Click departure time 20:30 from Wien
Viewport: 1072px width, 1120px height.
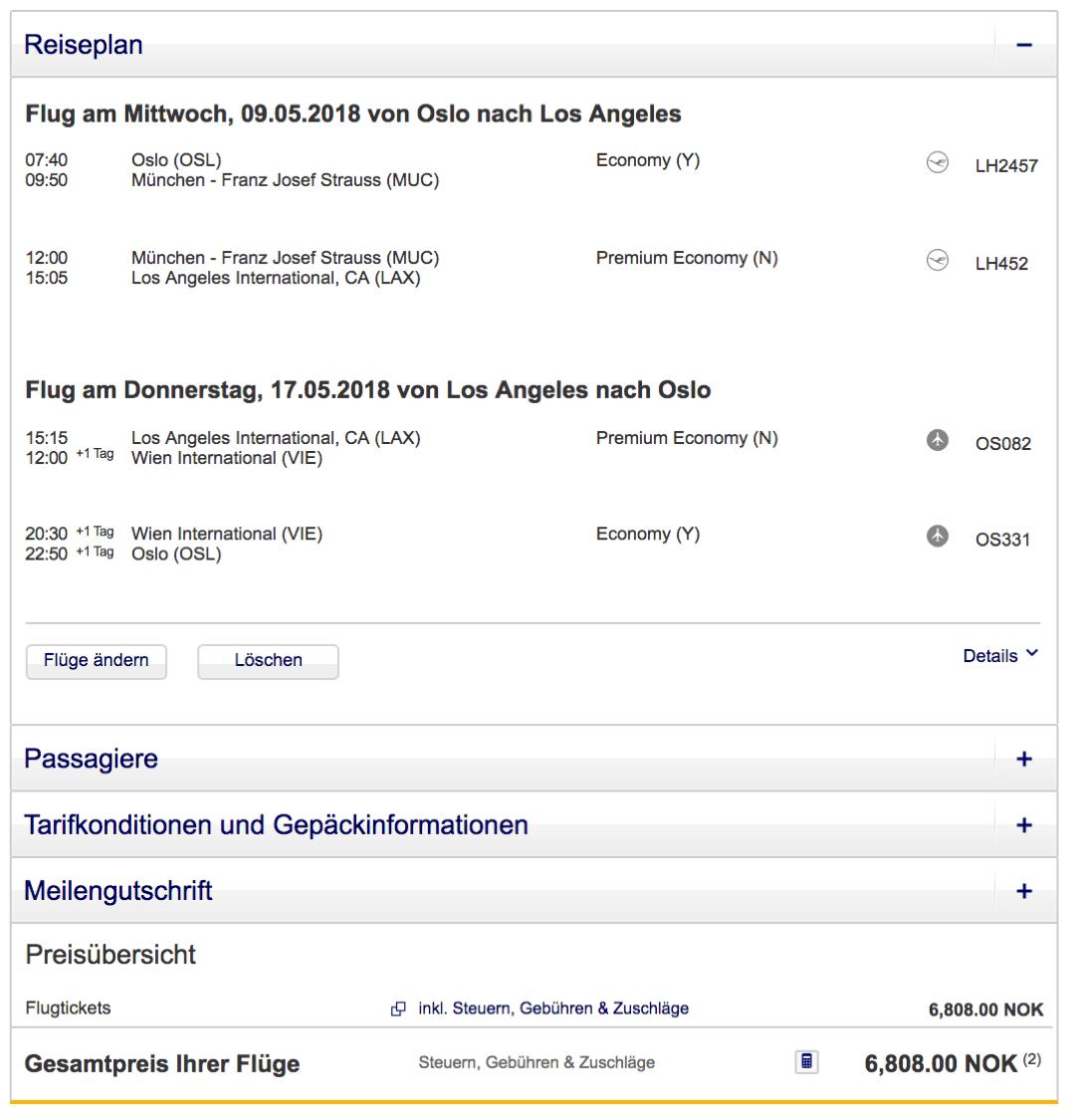pos(47,534)
